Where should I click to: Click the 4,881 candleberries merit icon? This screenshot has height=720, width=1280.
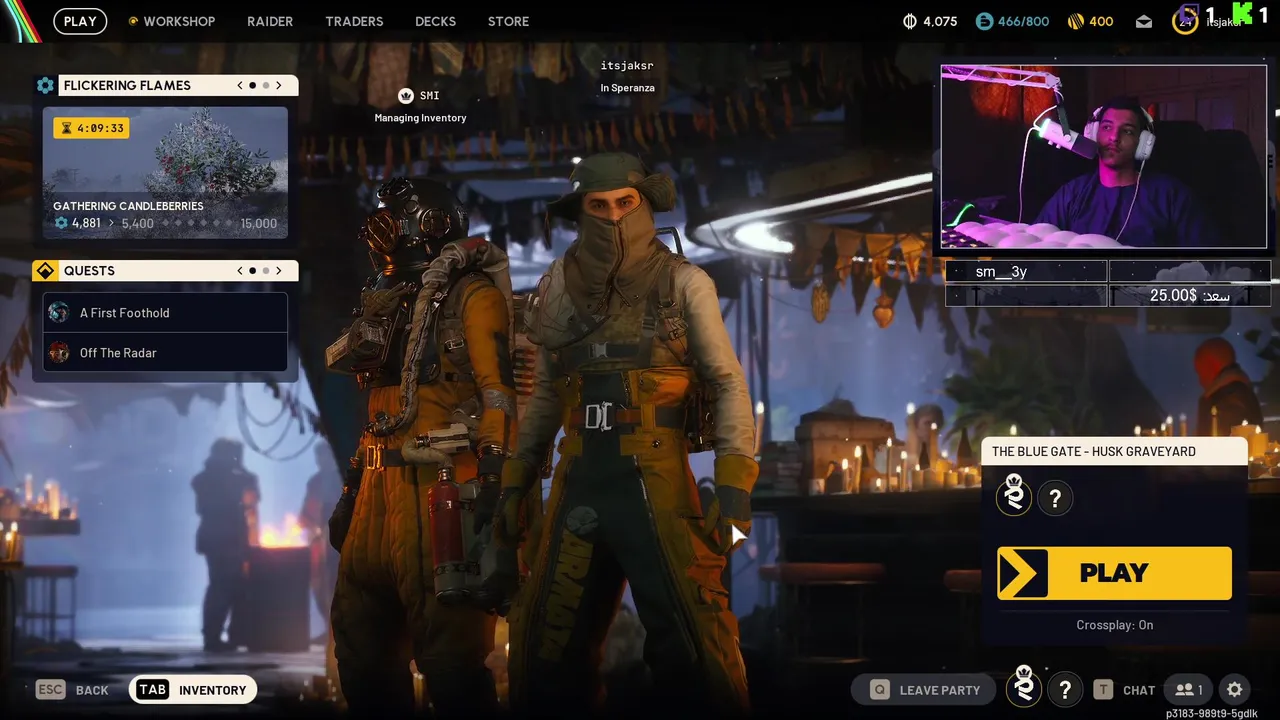[61, 223]
